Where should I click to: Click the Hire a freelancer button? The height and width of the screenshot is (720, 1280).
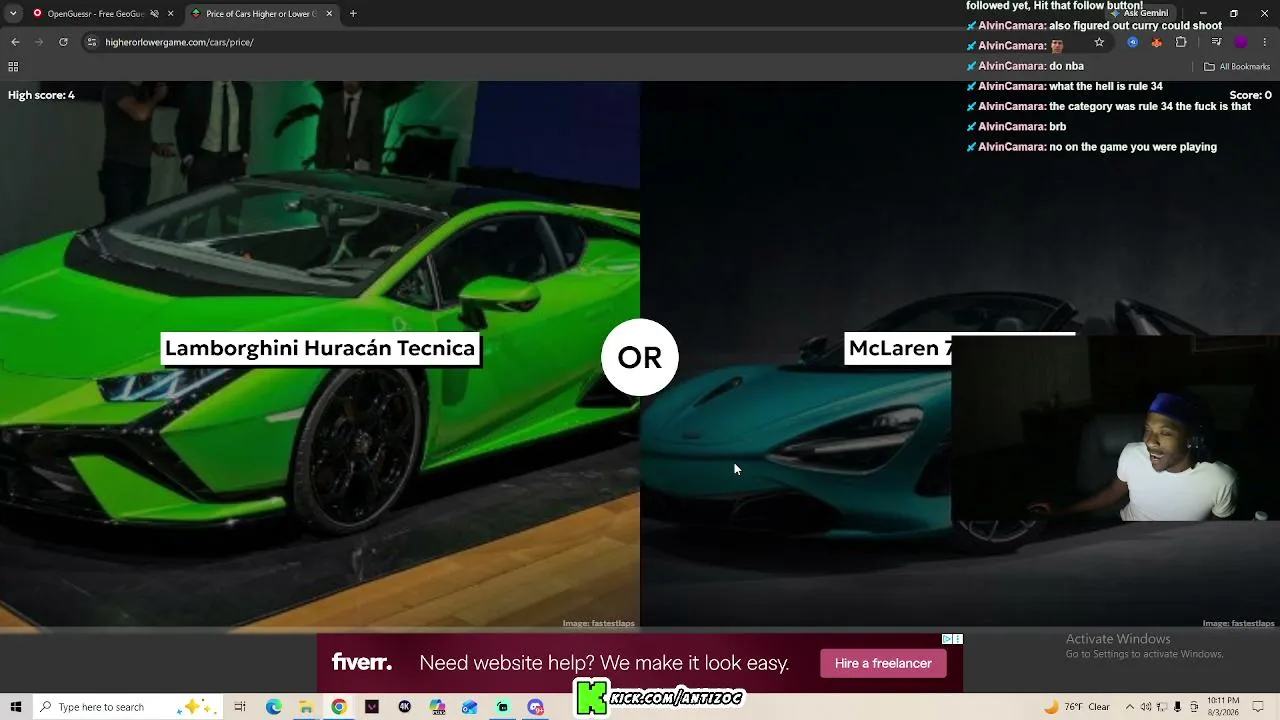883,663
